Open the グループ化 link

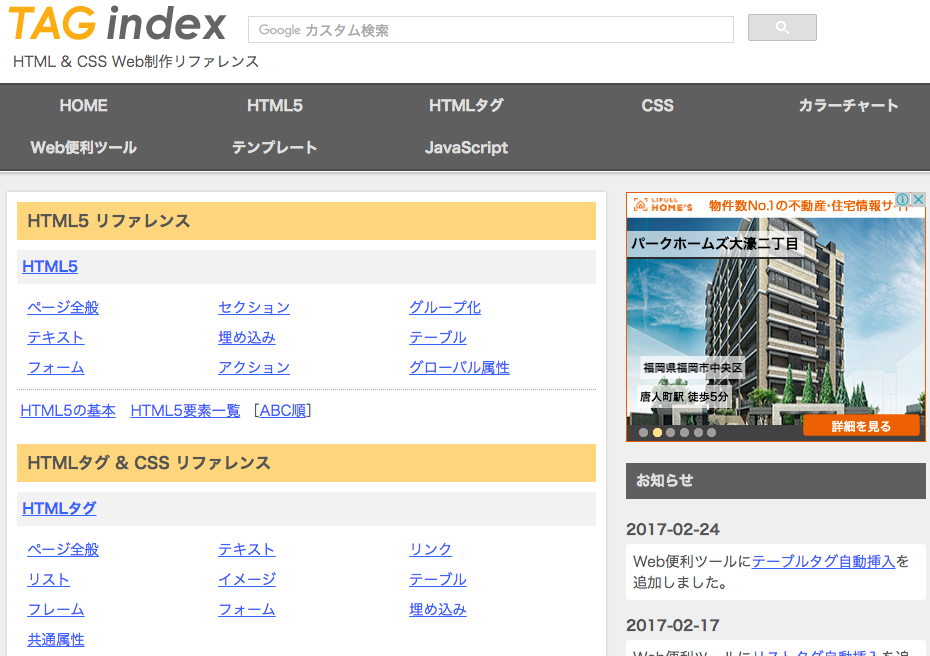tap(445, 307)
